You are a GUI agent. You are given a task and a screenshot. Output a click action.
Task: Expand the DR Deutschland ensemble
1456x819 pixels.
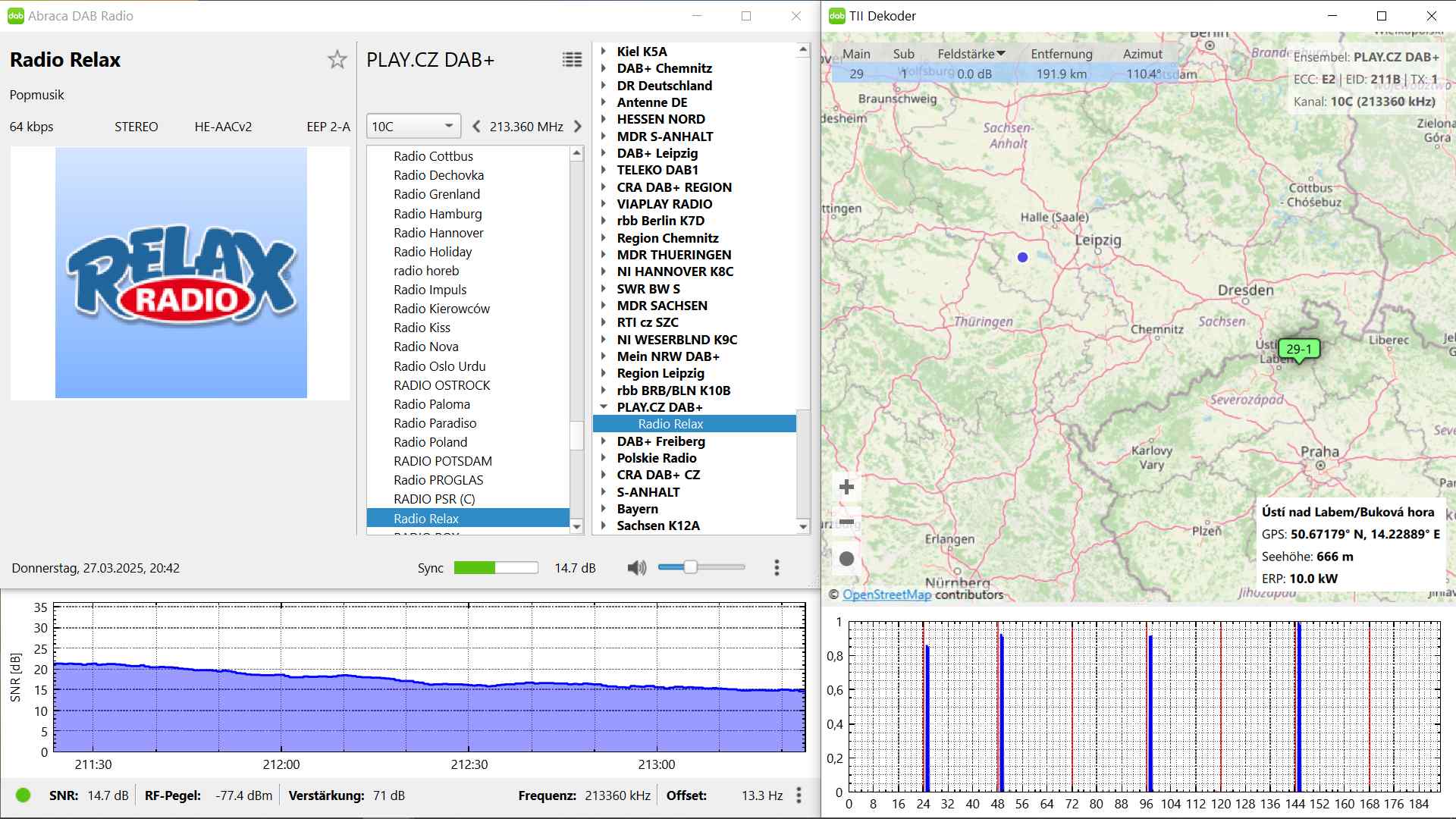click(604, 86)
